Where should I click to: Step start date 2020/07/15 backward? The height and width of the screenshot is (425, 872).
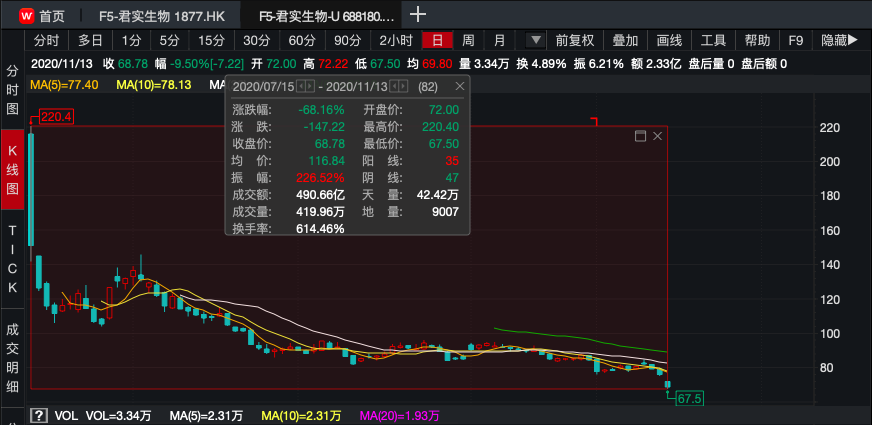pos(302,87)
